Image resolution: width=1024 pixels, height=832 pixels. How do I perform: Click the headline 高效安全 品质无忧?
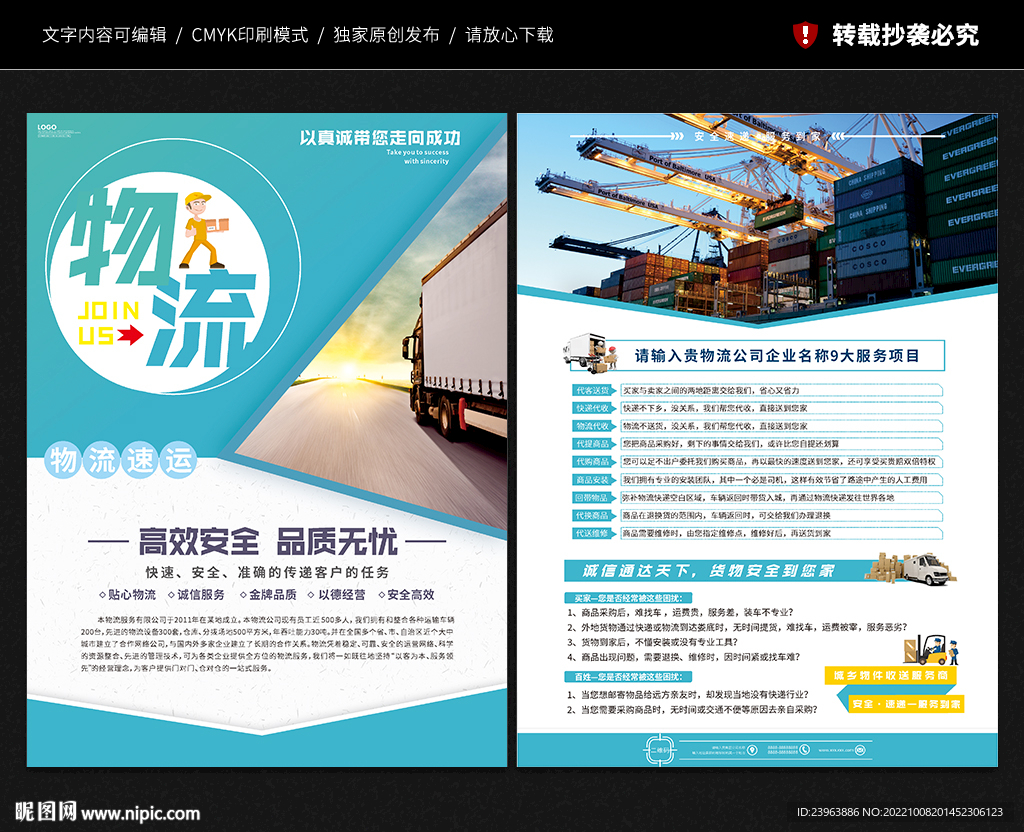pos(268,541)
